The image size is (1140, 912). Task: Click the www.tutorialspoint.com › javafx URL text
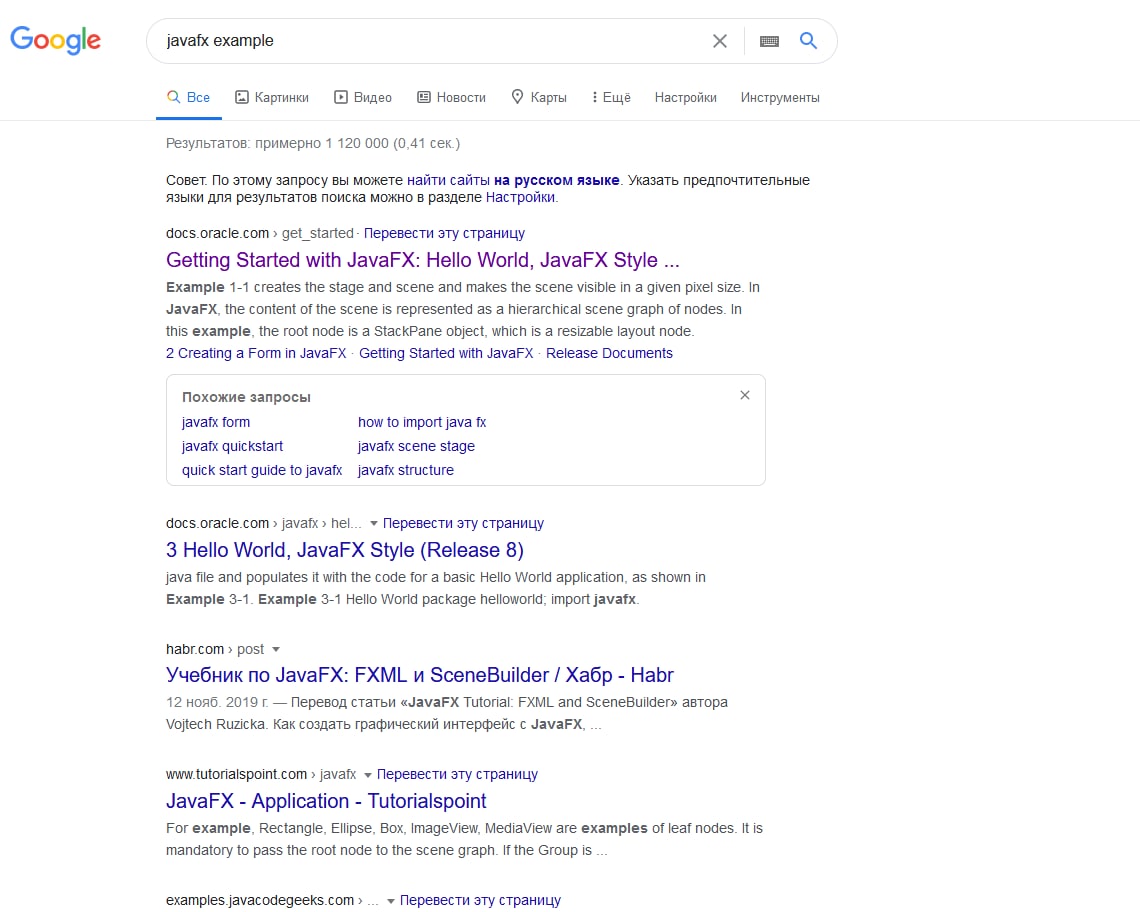pyautogui.click(x=261, y=775)
